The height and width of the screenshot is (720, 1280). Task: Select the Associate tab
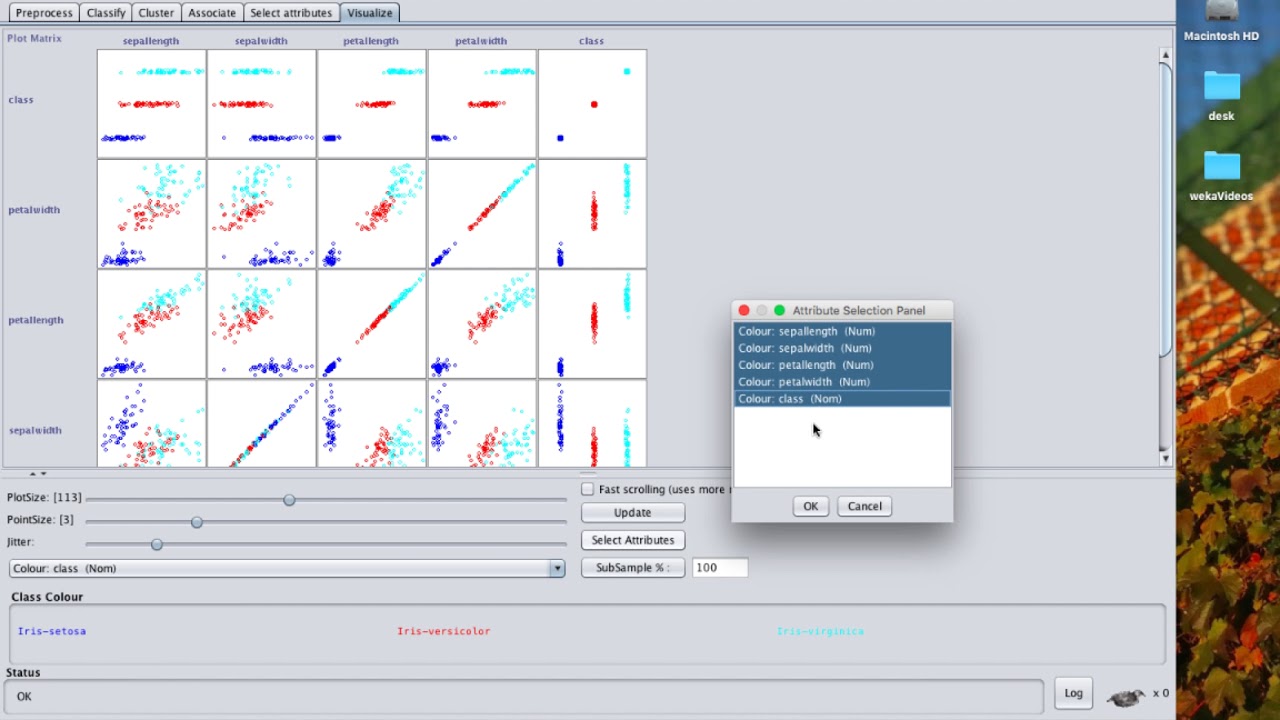[x=212, y=13]
